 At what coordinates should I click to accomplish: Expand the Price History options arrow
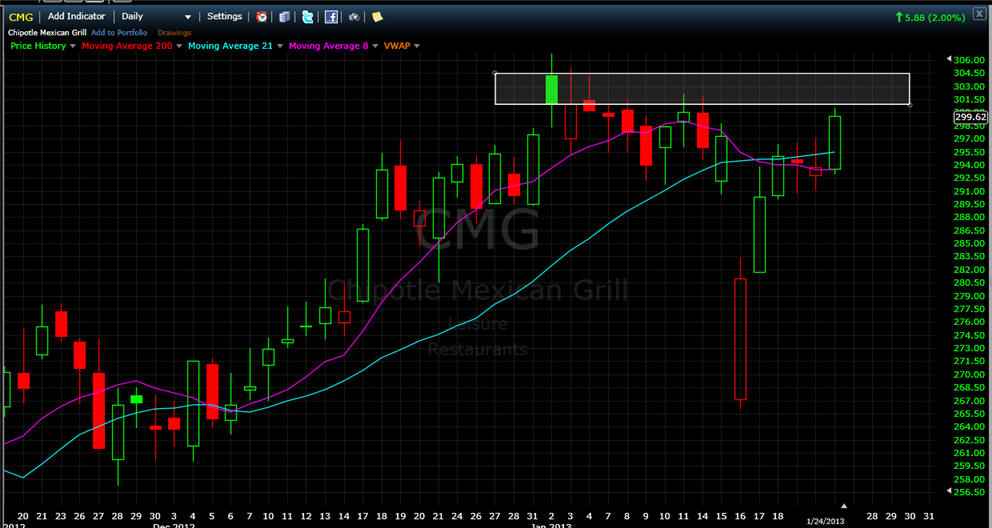point(73,46)
